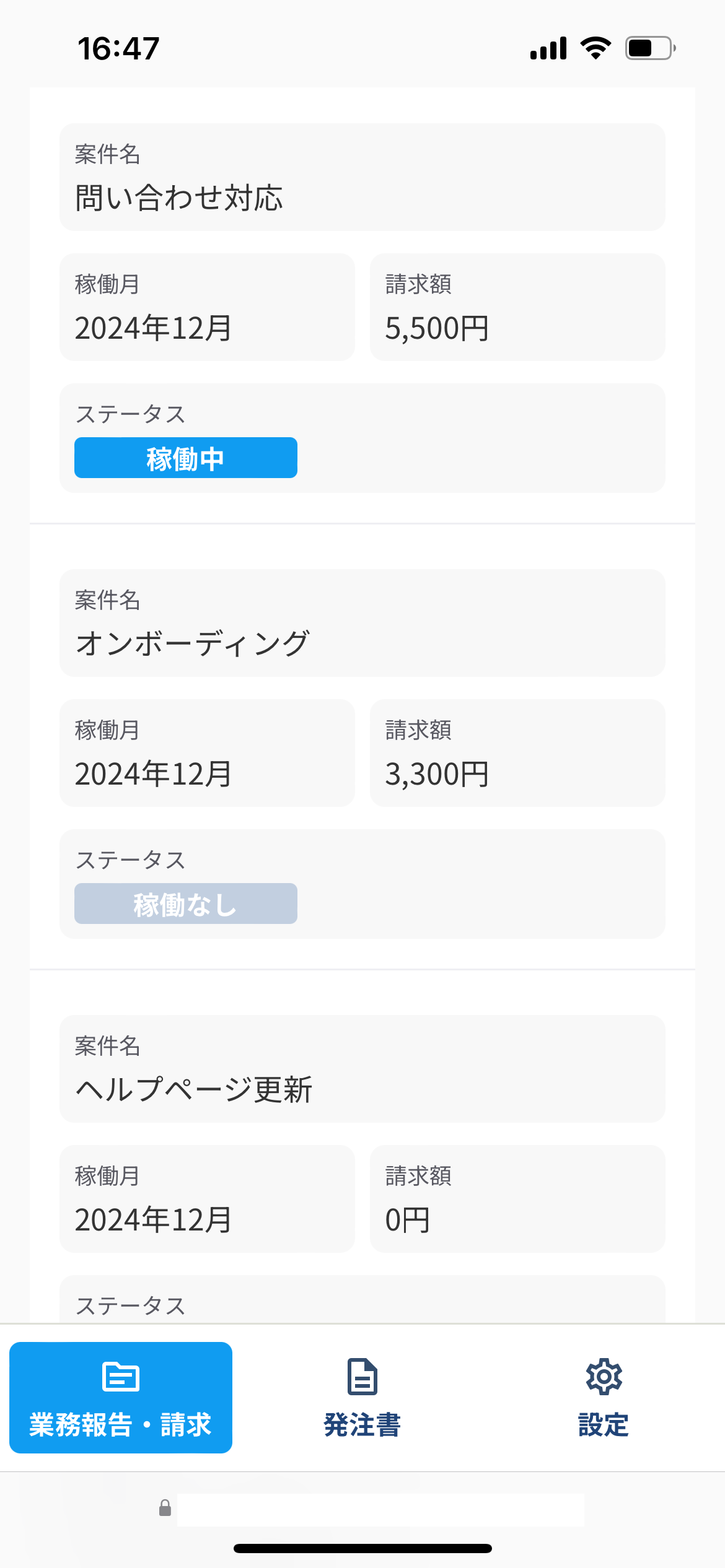Click the 稼働なし status badge
The image size is (725, 1568).
pyautogui.click(x=186, y=904)
